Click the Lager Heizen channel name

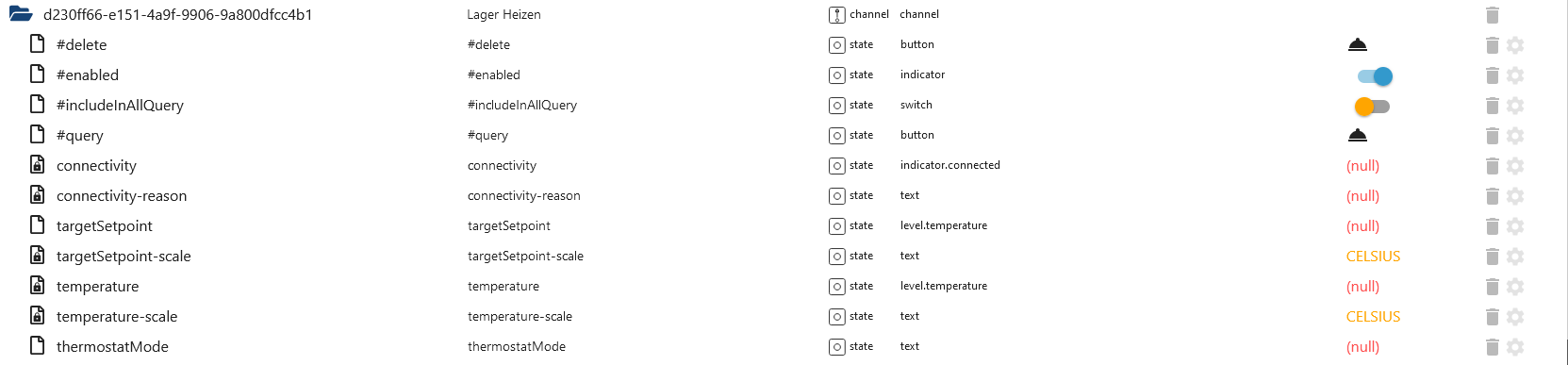tap(503, 14)
